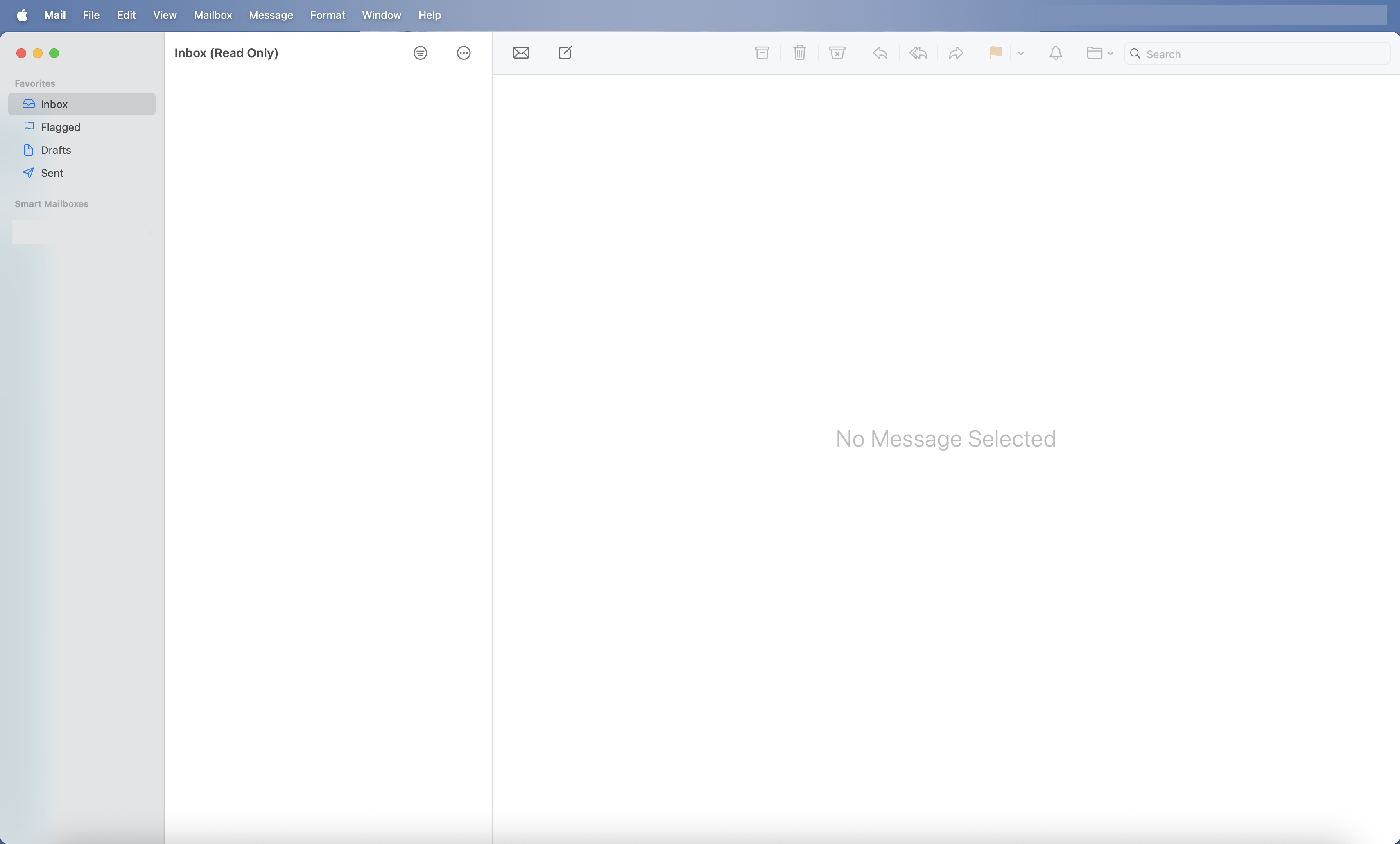This screenshot has height=844, width=1400.
Task: Open the Move to mailbox folder menu
Action: pos(1099,53)
